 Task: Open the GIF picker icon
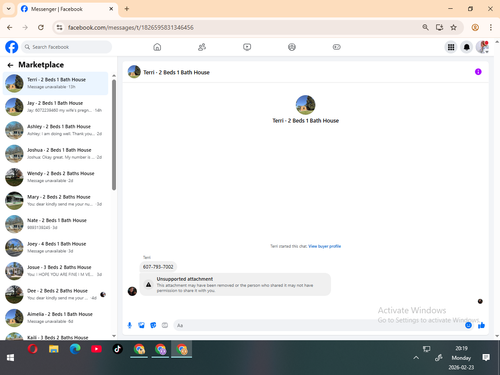click(165, 325)
